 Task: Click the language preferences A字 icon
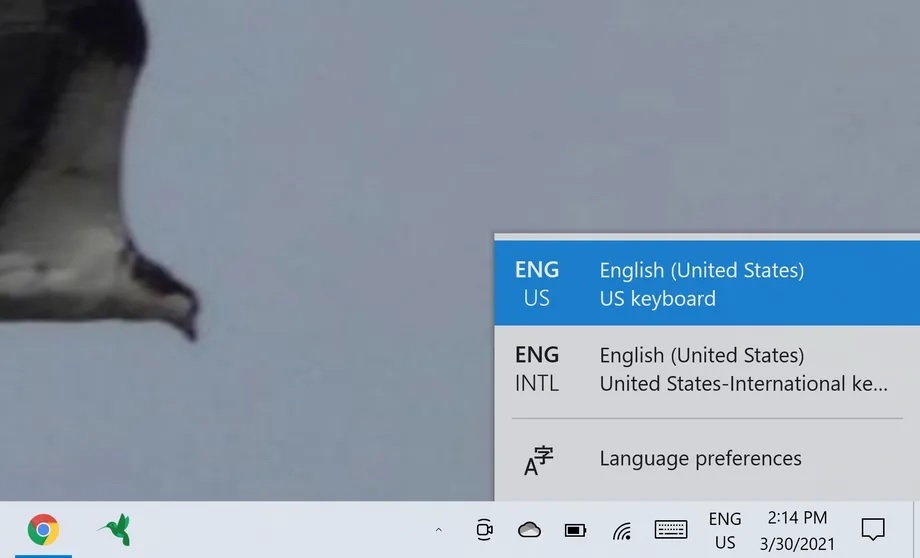[538, 460]
